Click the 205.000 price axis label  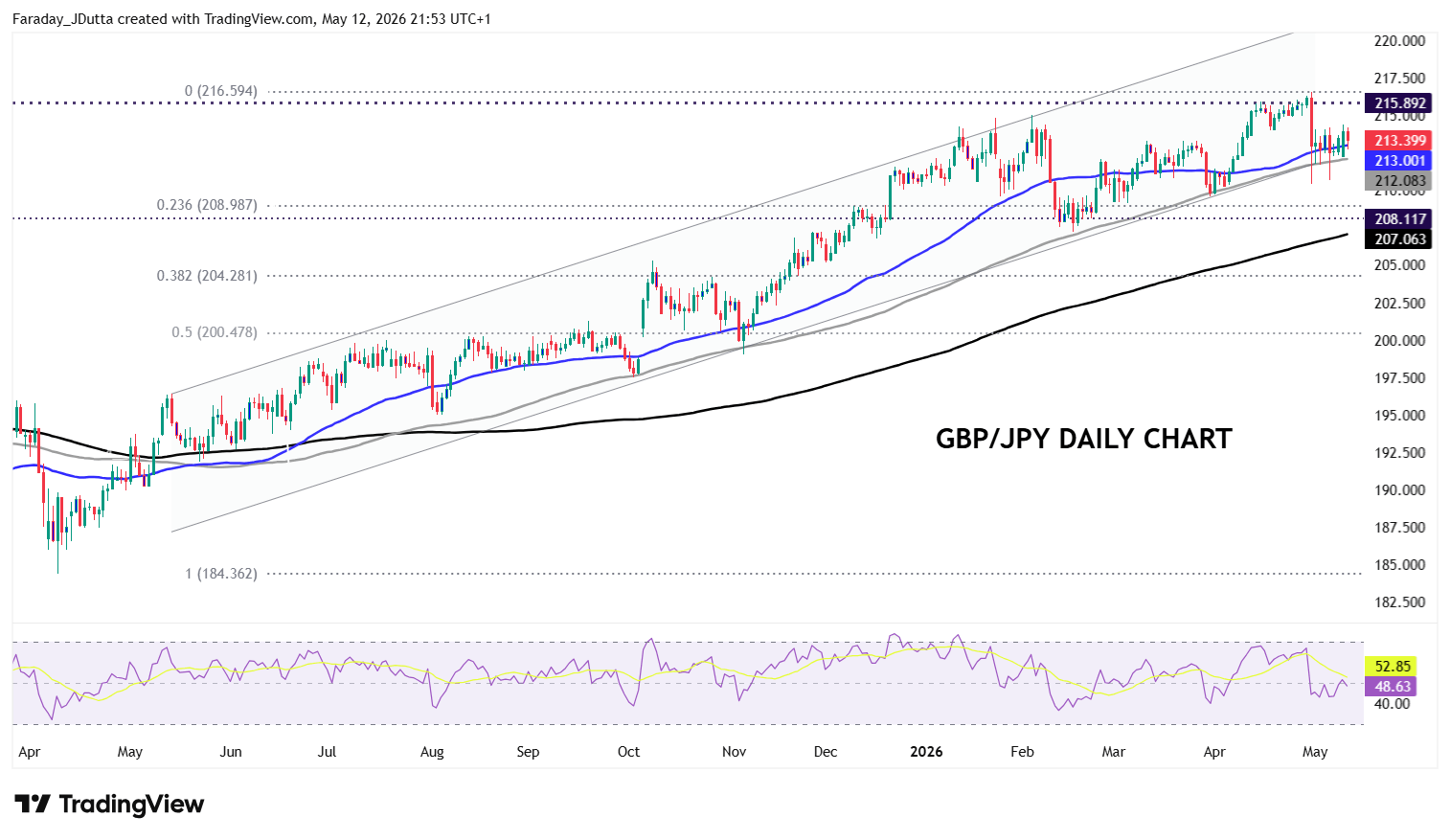[x=1400, y=265]
